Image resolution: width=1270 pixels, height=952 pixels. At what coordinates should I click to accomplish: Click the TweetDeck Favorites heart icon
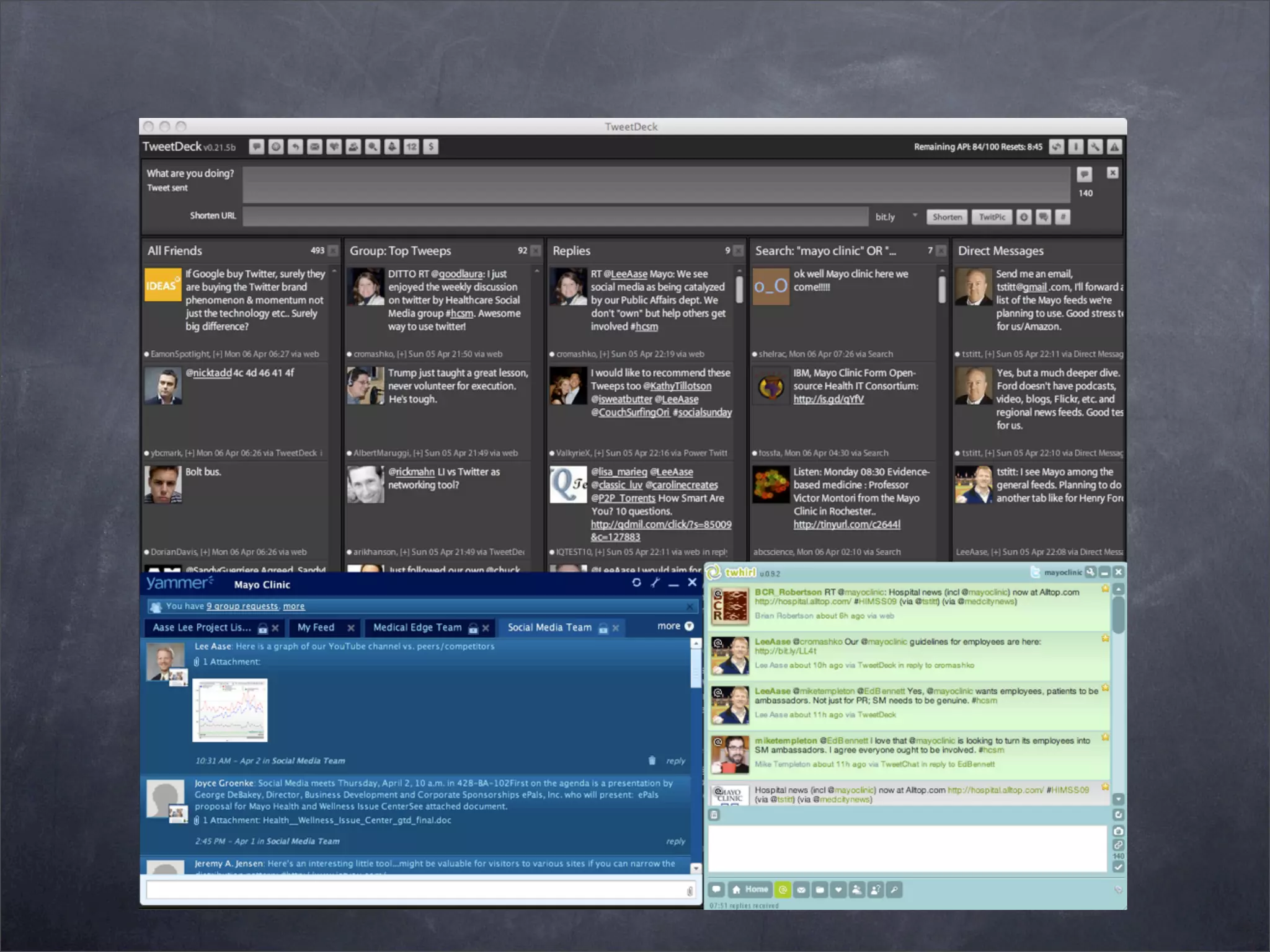pos(334,147)
